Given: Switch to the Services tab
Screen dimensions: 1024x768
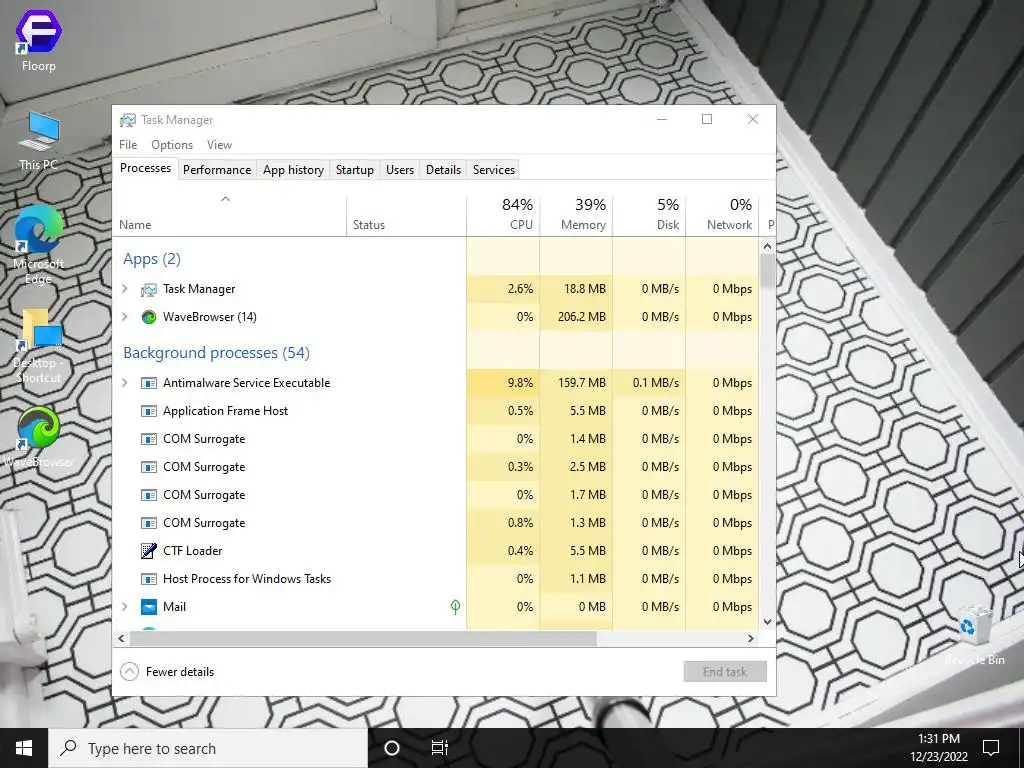Looking at the screenshot, I should (x=494, y=170).
